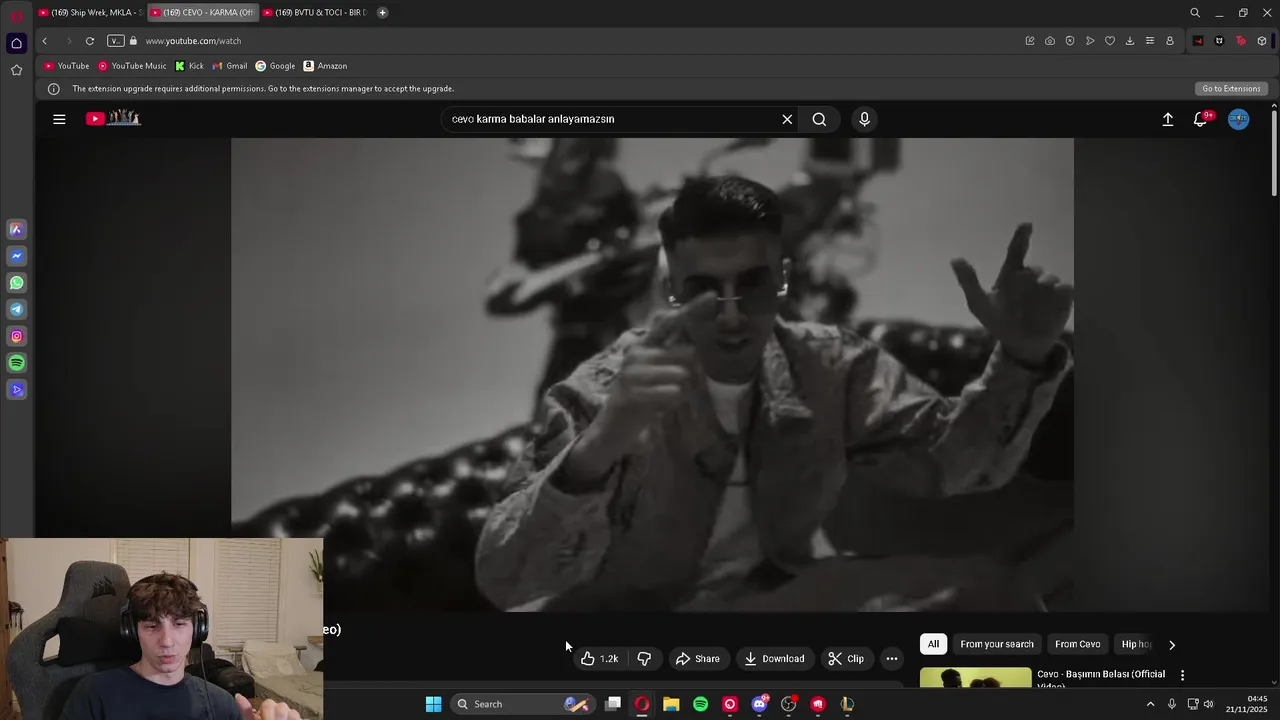The height and width of the screenshot is (720, 1280).
Task: Open the Google bookmark
Action: coord(275,66)
